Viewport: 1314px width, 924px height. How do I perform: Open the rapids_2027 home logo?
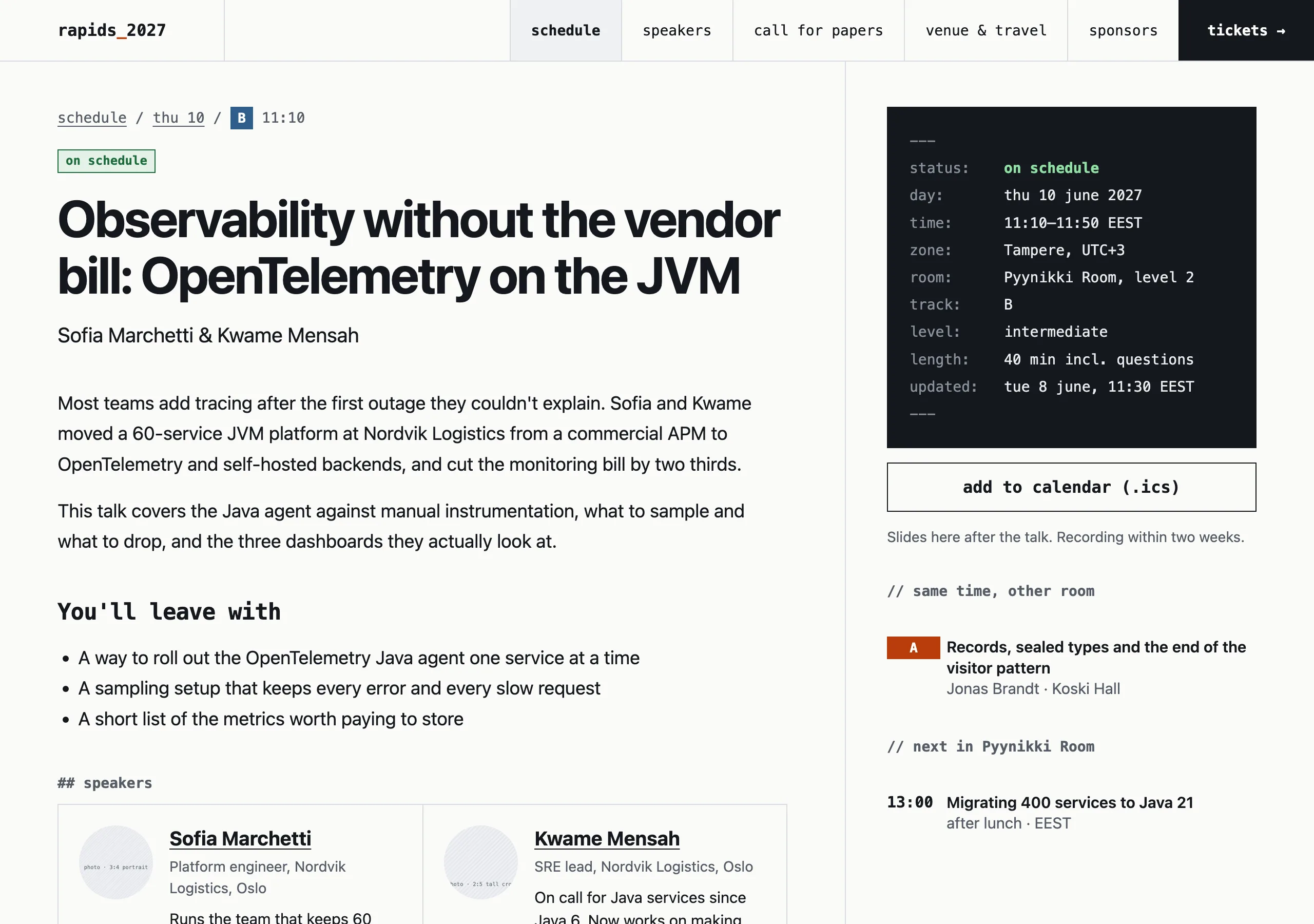(x=112, y=30)
